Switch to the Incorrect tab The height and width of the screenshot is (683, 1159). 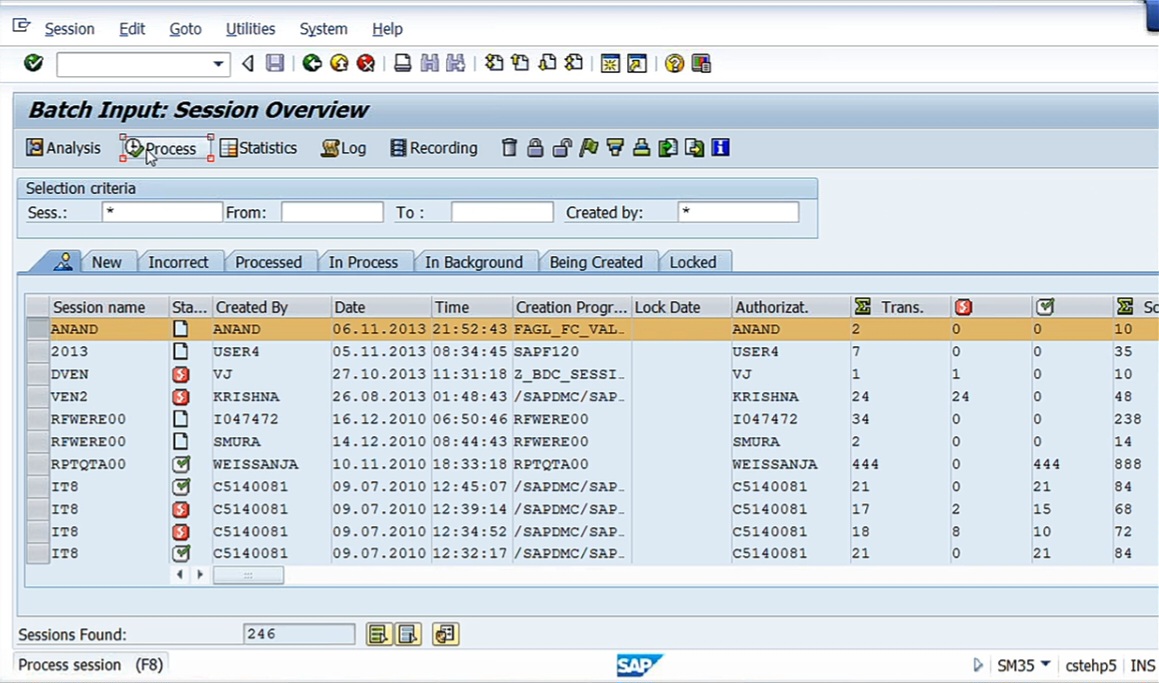(178, 262)
